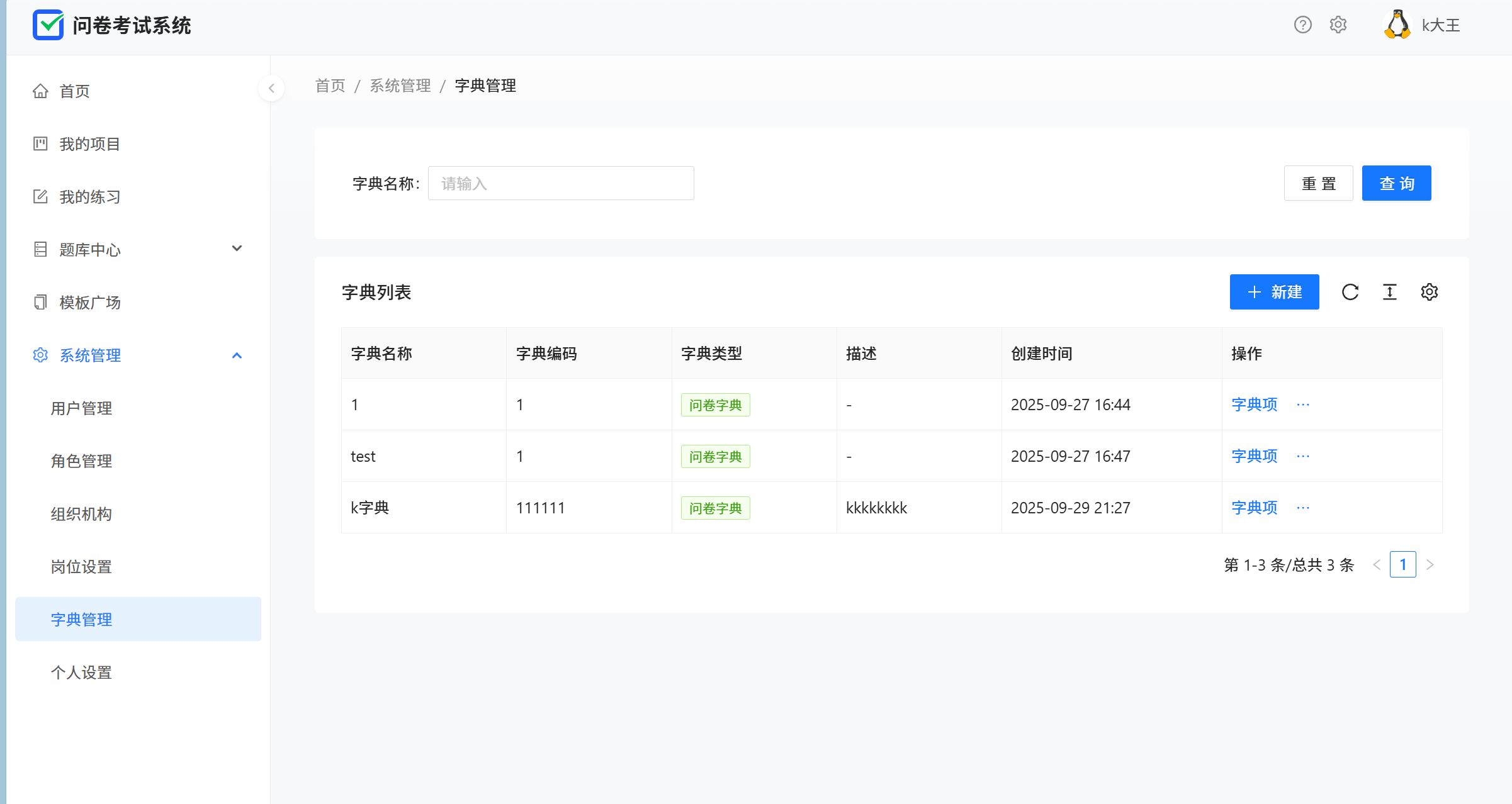The width and height of the screenshot is (1512, 804).
Task: Open the header settings gear icon
Action: coord(1338,25)
